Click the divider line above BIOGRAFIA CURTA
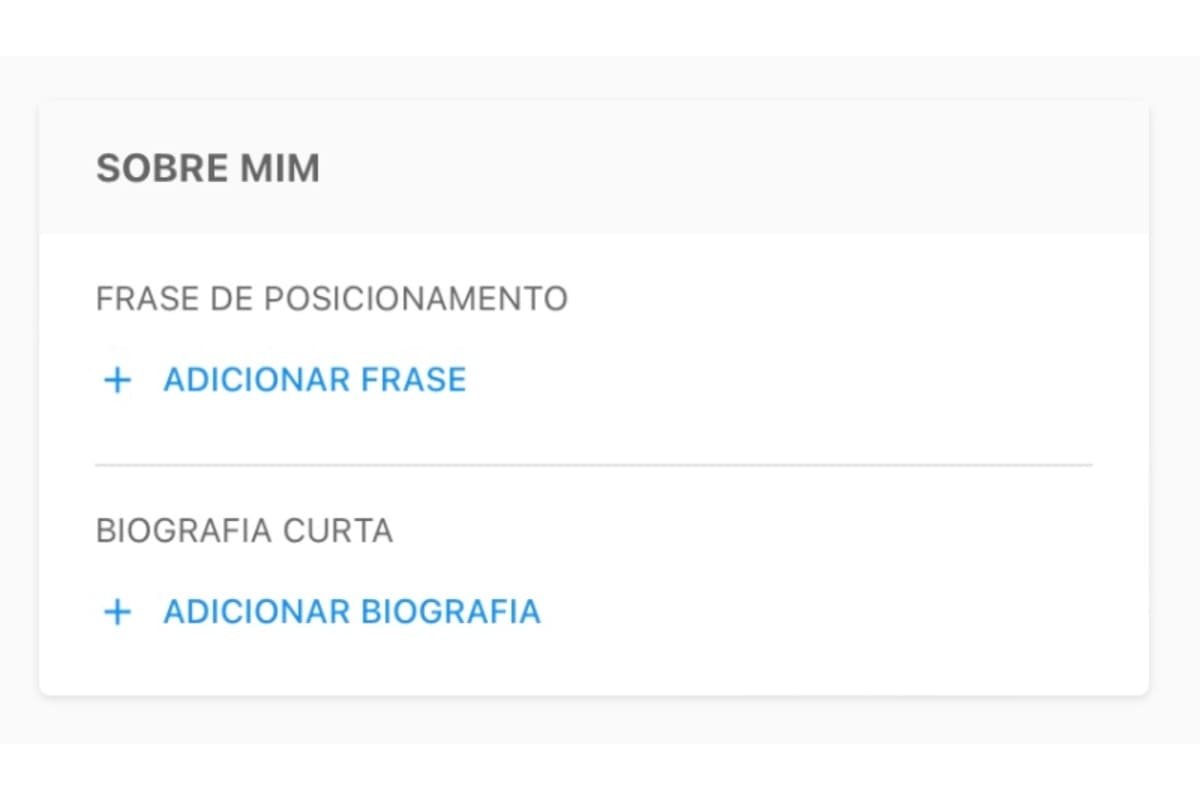The image size is (1200, 800). tap(594, 465)
